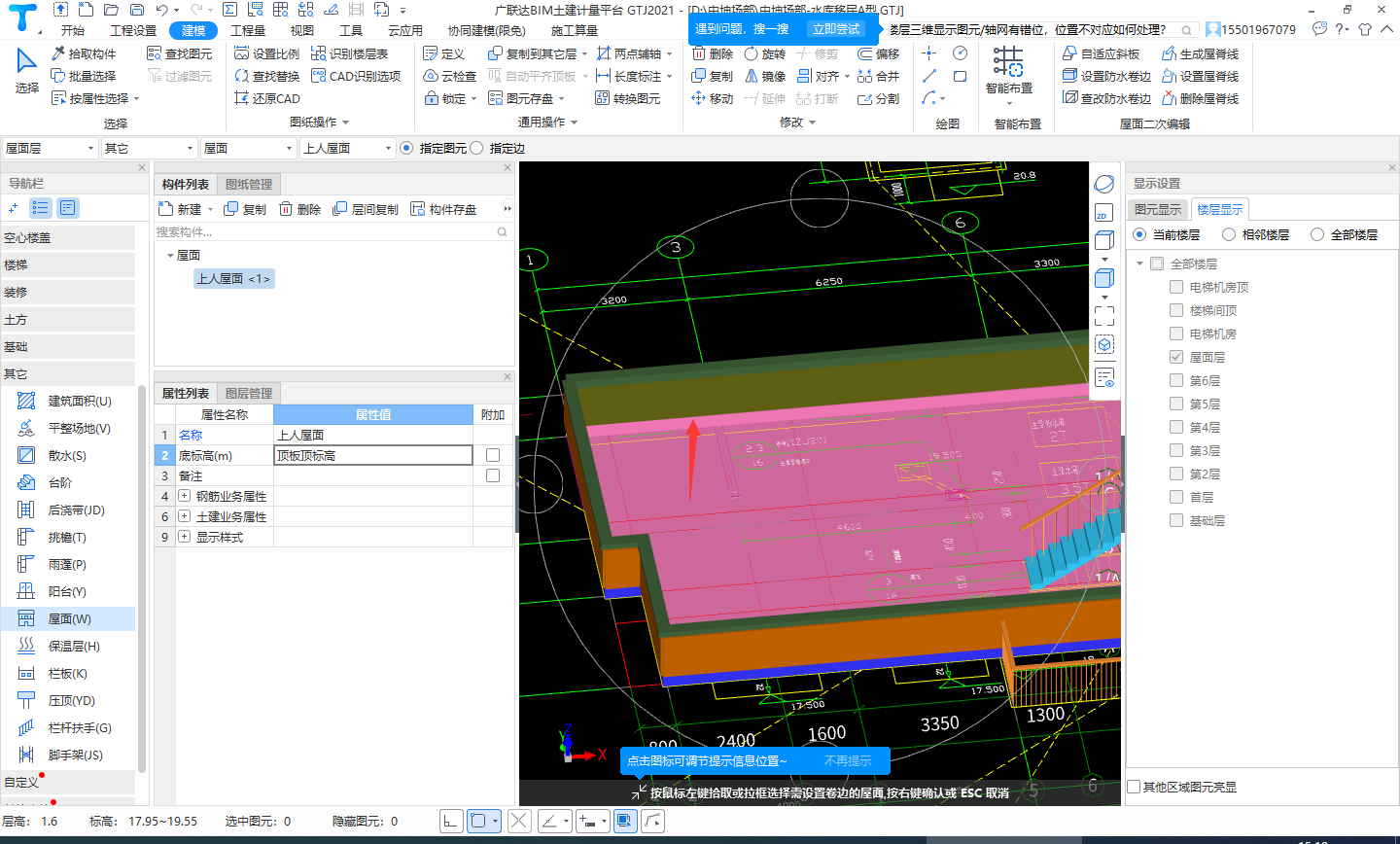1400x844 pixels.
Task: Select the 移动 move tool
Action: (x=713, y=98)
